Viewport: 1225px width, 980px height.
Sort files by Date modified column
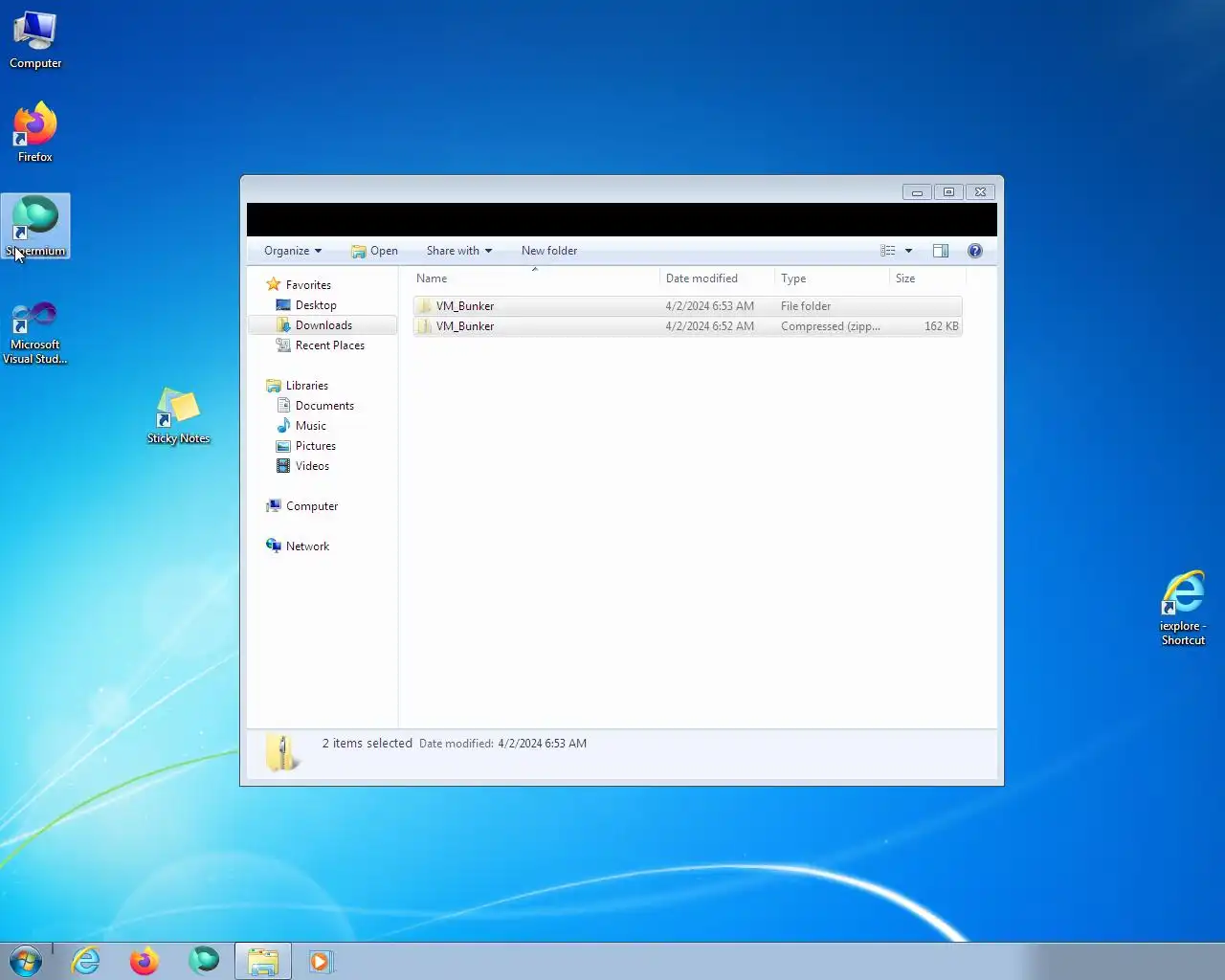click(717, 278)
